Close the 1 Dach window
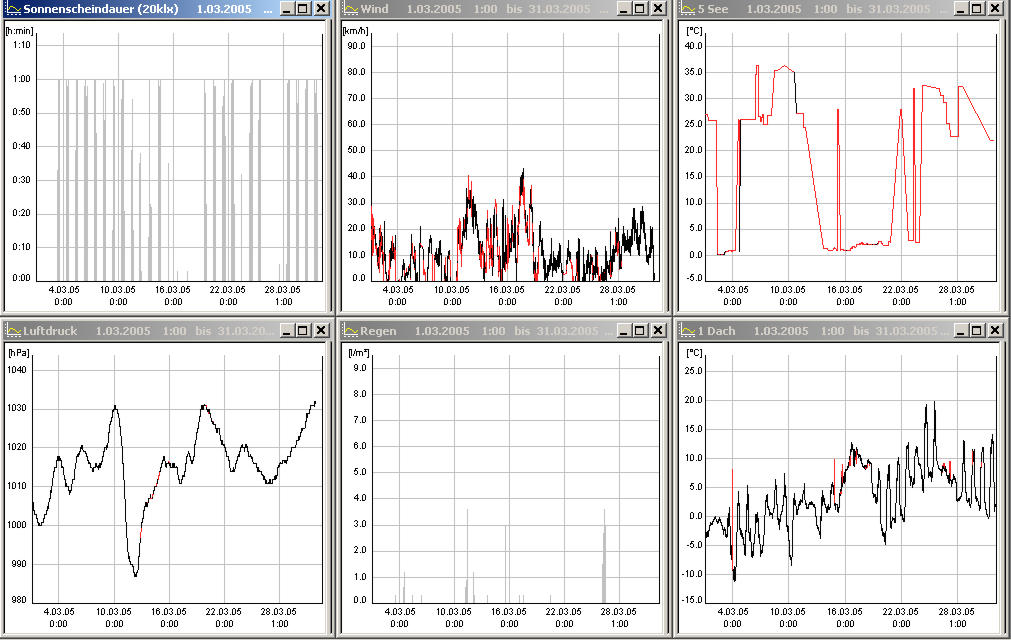1011x641 pixels. pos(996,331)
